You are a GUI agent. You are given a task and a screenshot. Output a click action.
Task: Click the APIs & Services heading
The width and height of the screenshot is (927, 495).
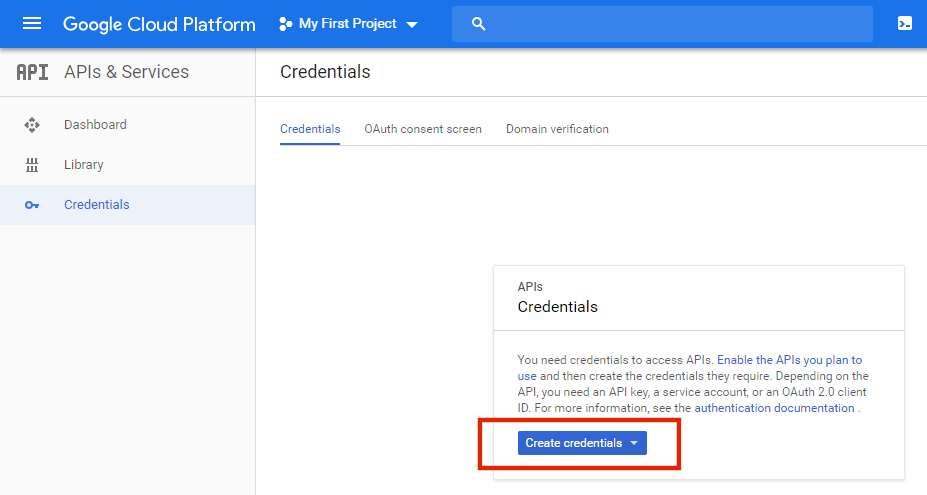(127, 72)
